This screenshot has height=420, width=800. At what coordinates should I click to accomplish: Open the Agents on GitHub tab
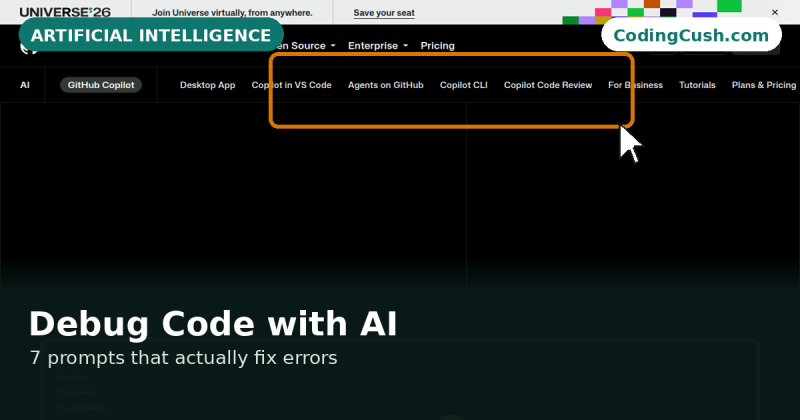[x=386, y=85]
